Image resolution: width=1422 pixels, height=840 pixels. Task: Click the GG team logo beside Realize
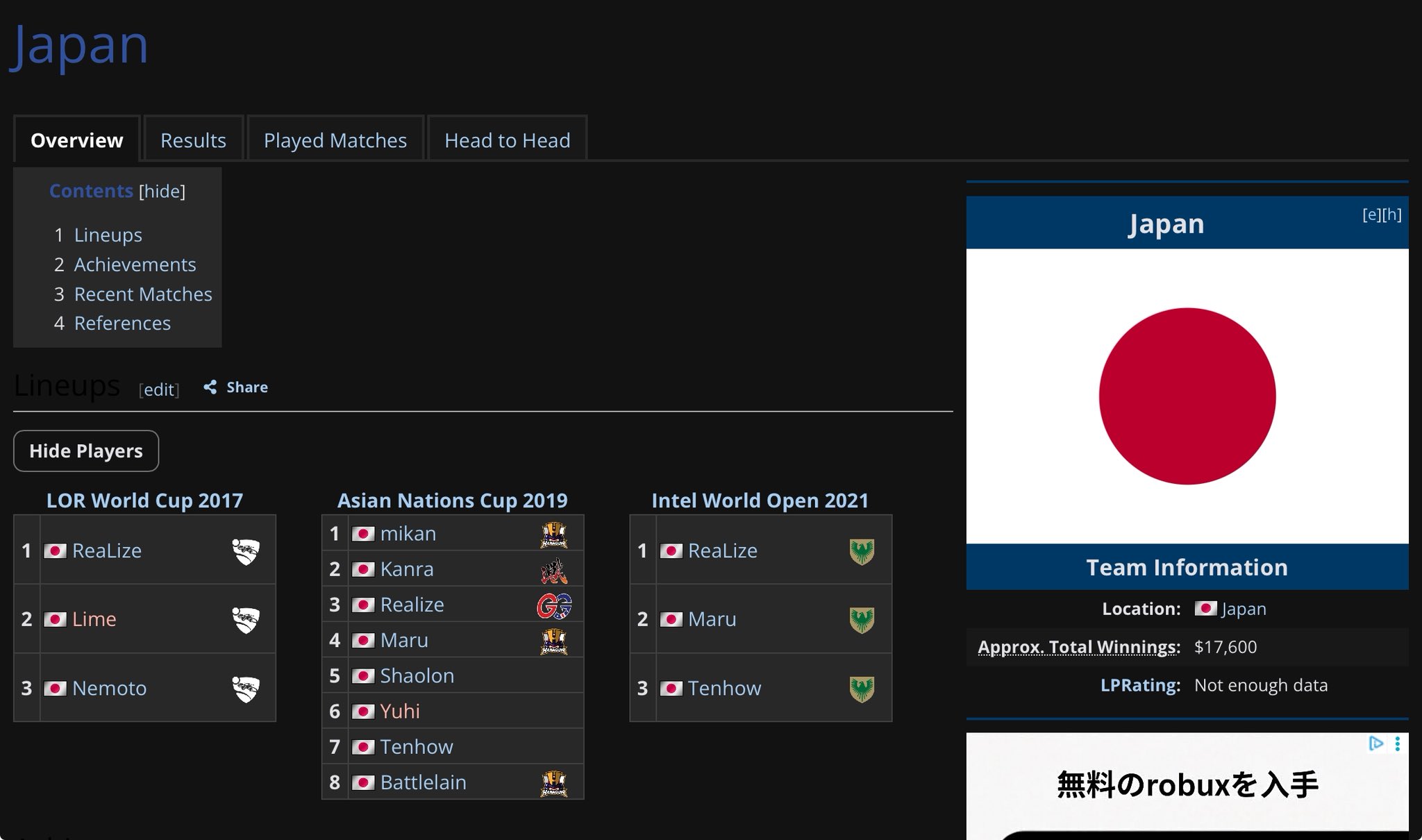pyautogui.click(x=553, y=605)
